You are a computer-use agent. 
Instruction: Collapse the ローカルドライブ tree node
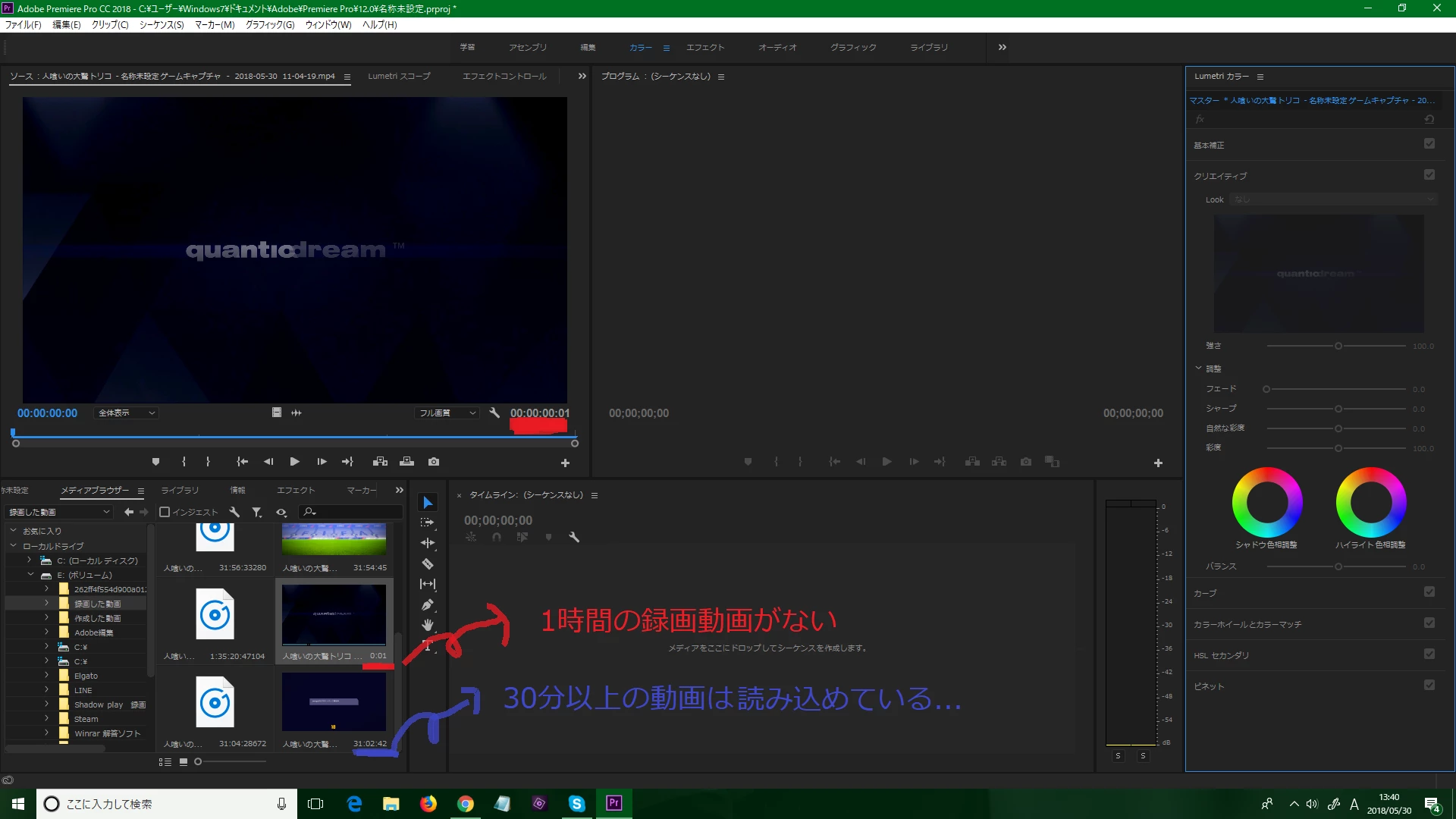pyautogui.click(x=13, y=545)
